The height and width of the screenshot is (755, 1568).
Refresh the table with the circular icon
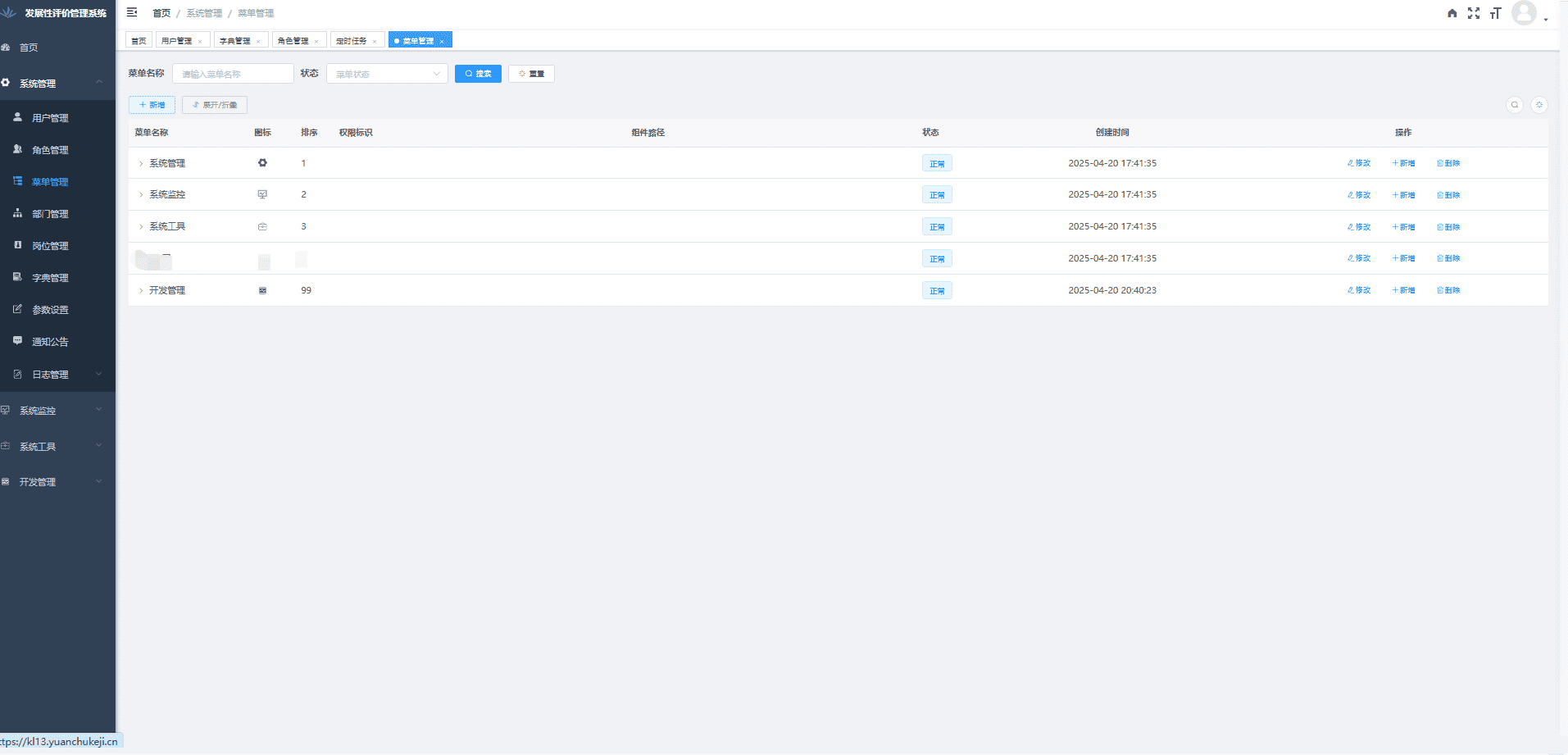pos(1538,105)
